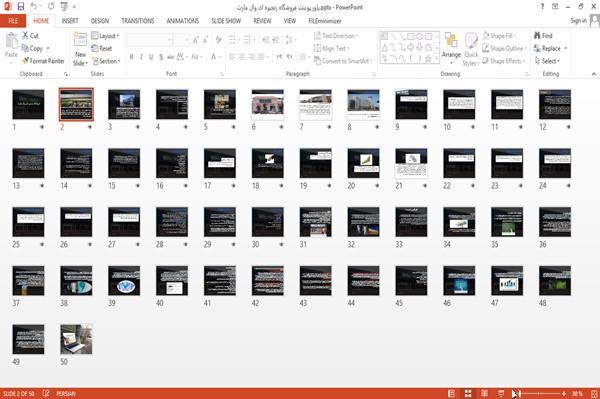Click the Format Painter brush

pos(43,61)
